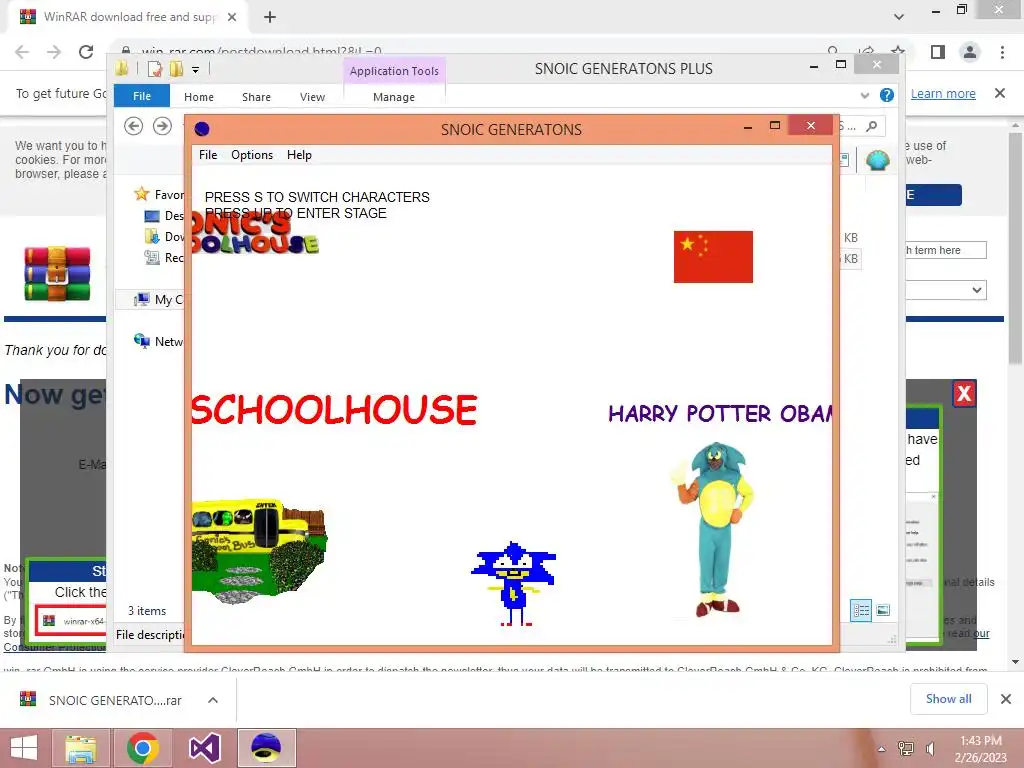Switch to the View ribbon tab
Viewport: 1024px width, 768px height.
click(x=312, y=97)
